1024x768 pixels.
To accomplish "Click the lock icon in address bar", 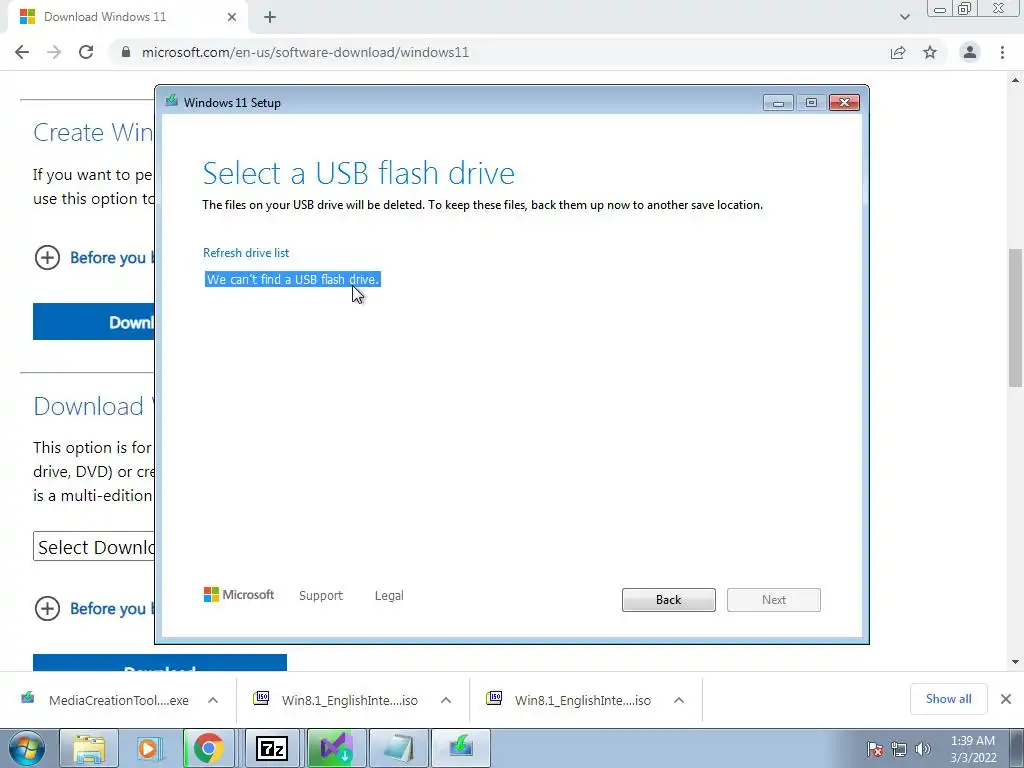I will click(126, 52).
